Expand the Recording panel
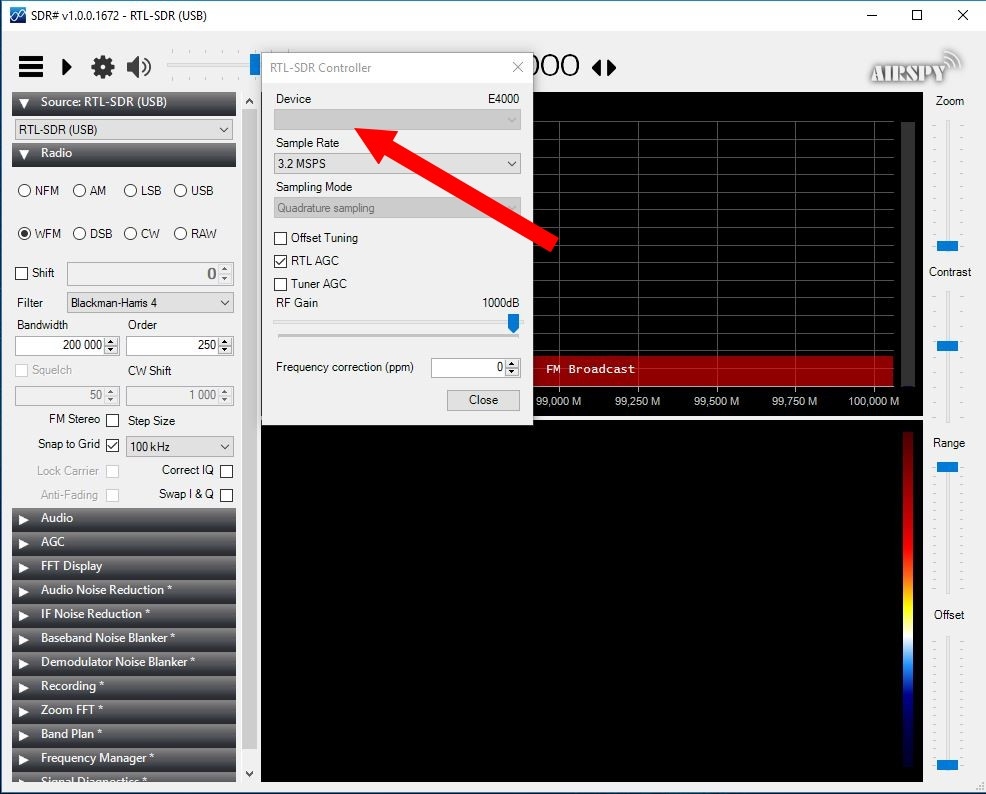Screen dimensions: 986x794 pos(124,686)
